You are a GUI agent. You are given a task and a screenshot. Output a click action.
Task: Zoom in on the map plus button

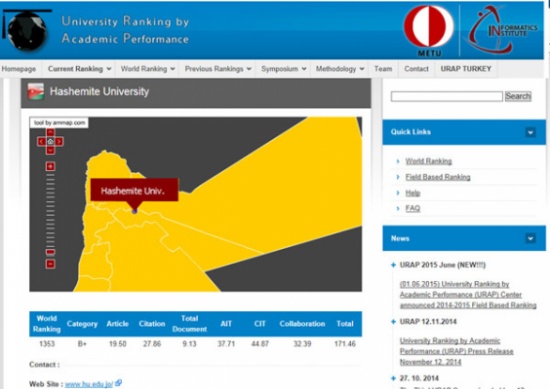pyautogui.click(x=51, y=166)
